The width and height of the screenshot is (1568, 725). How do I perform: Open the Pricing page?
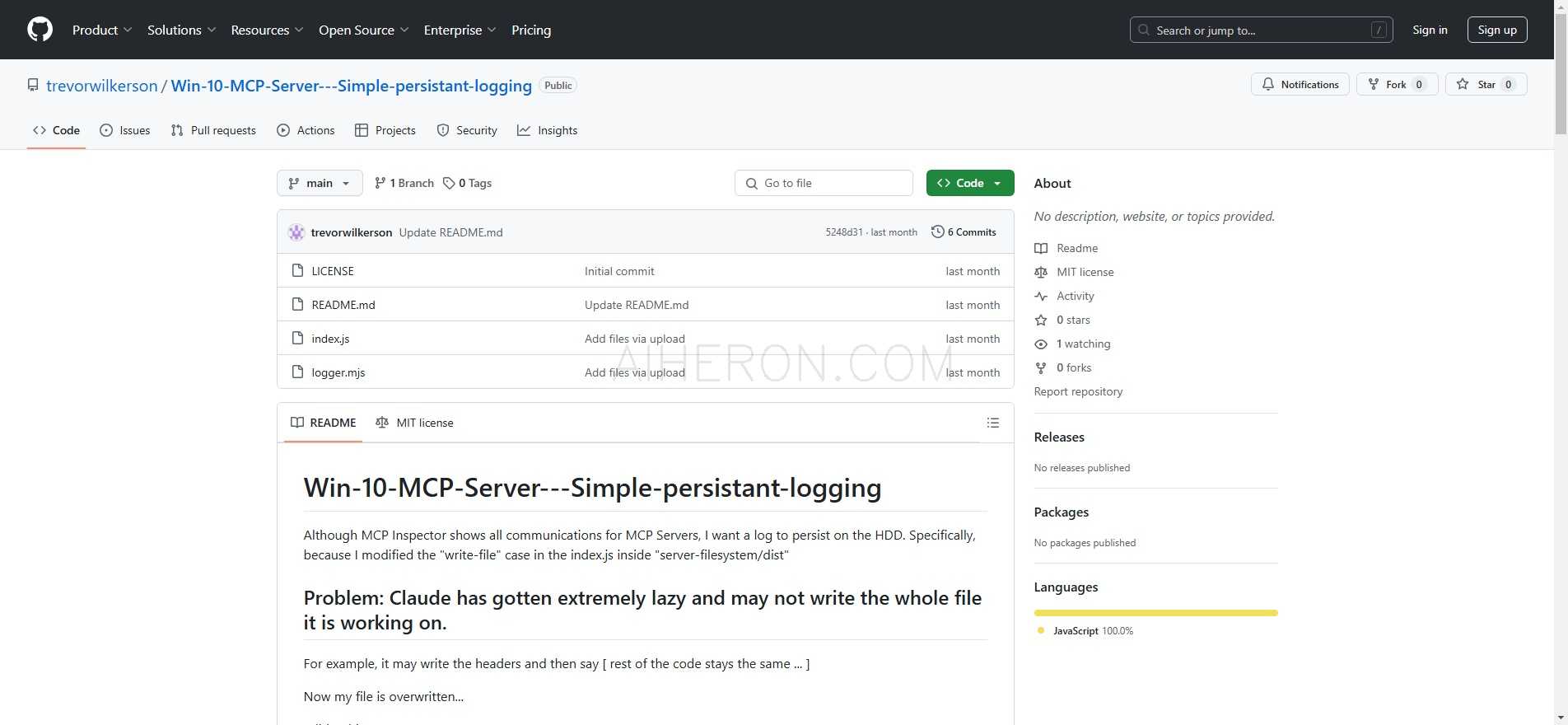tap(531, 30)
